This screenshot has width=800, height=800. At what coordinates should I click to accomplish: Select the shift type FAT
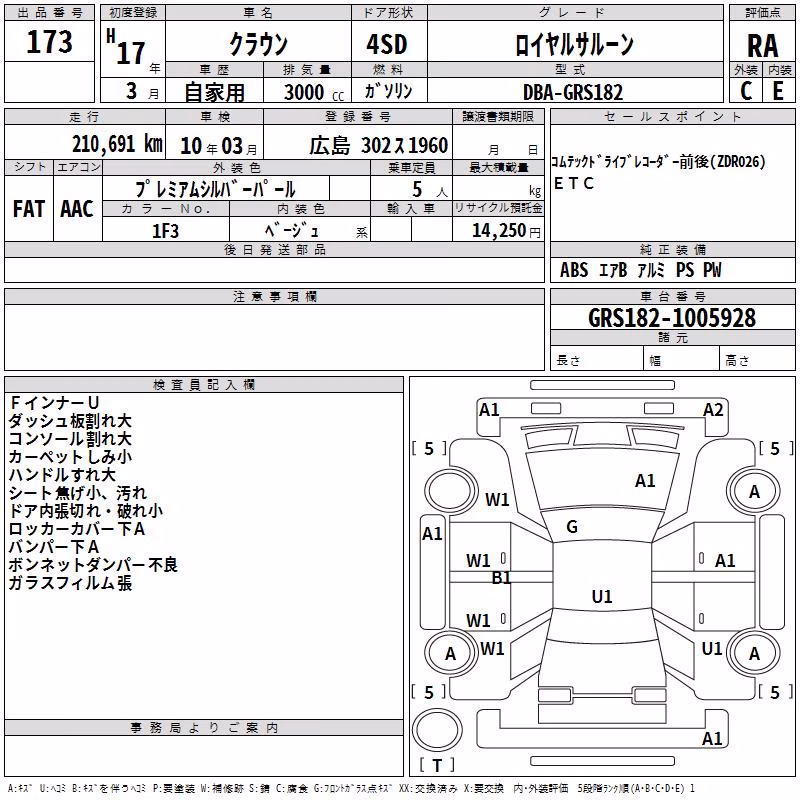29,209
